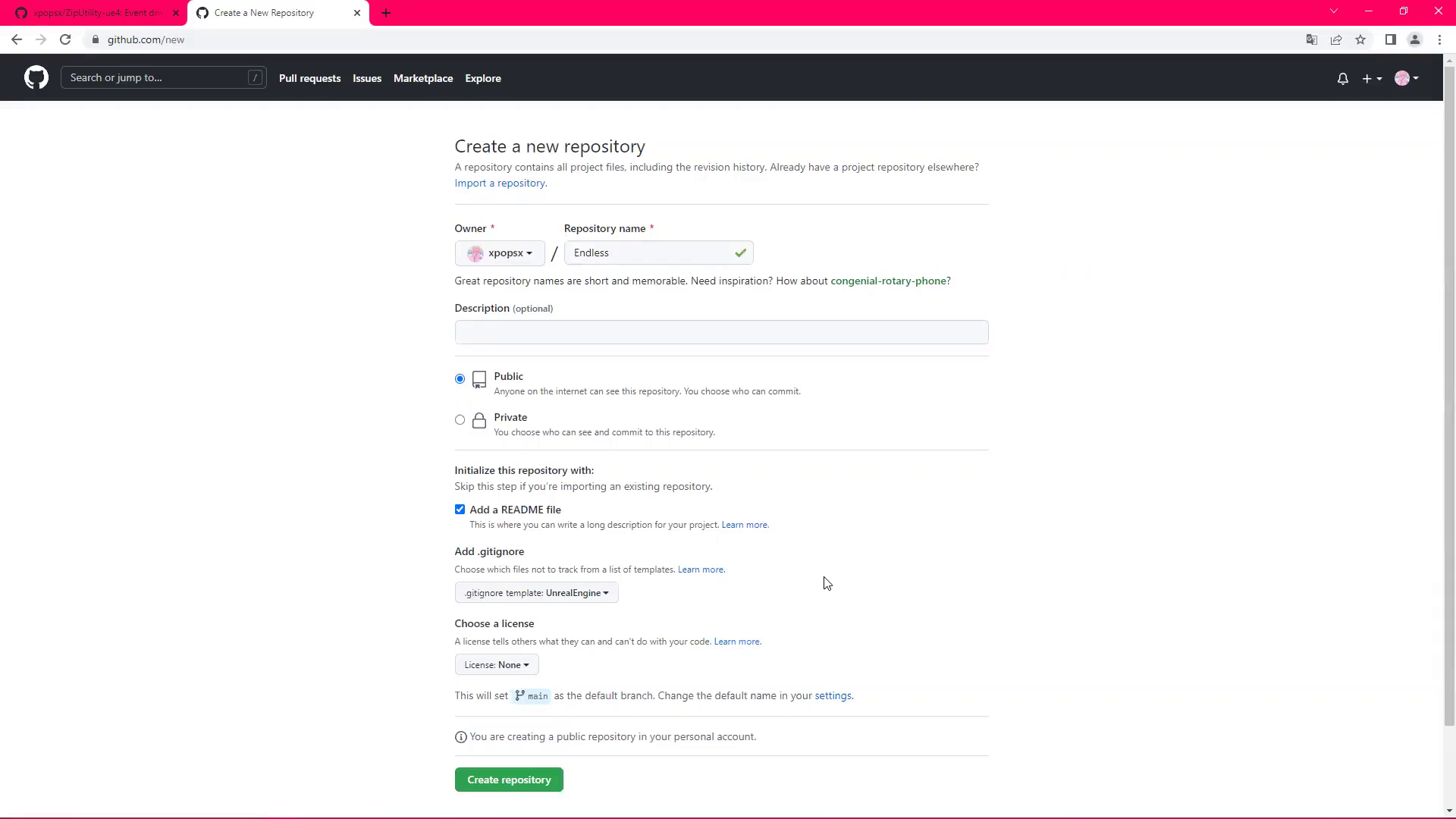This screenshot has width=1456, height=819.
Task: Open the Owner xpopsx dropdown
Action: tap(500, 253)
